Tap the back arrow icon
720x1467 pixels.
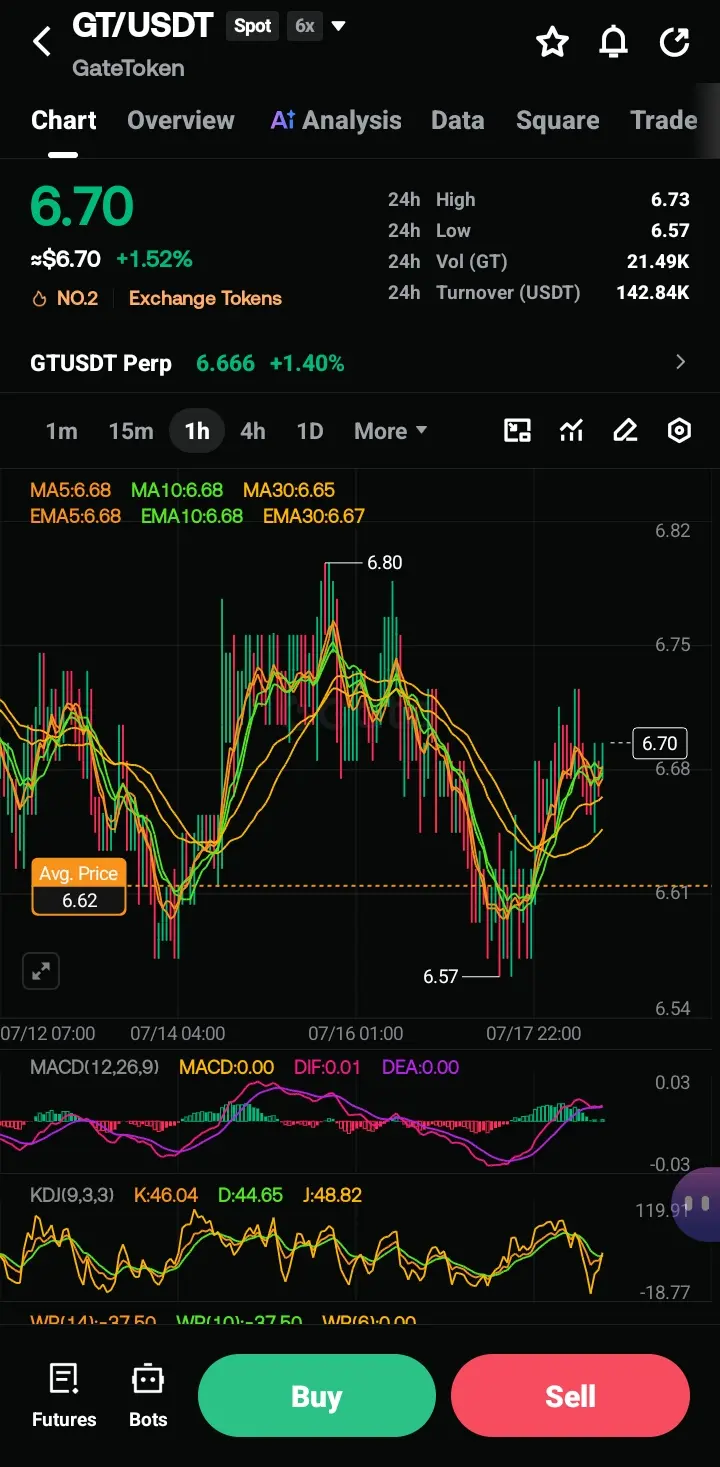42,42
